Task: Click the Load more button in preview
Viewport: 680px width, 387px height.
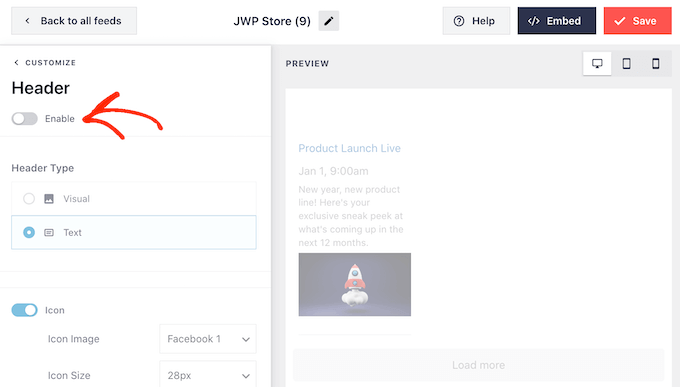Action: [x=478, y=365]
